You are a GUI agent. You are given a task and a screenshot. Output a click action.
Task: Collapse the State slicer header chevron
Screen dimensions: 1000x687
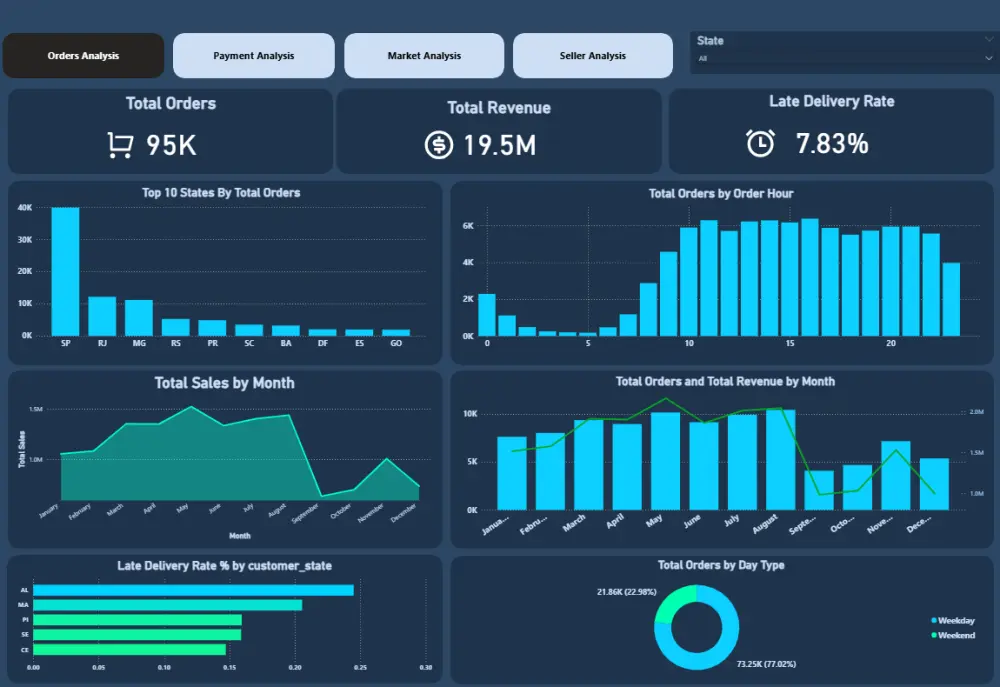(x=988, y=40)
